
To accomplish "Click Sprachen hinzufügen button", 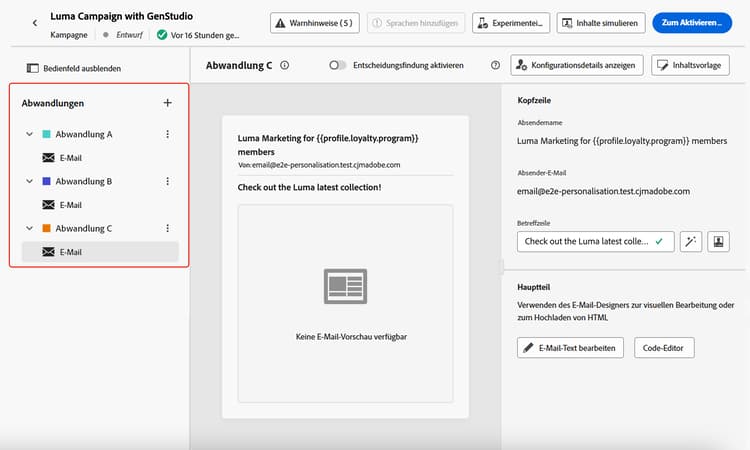I will (416, 23).
